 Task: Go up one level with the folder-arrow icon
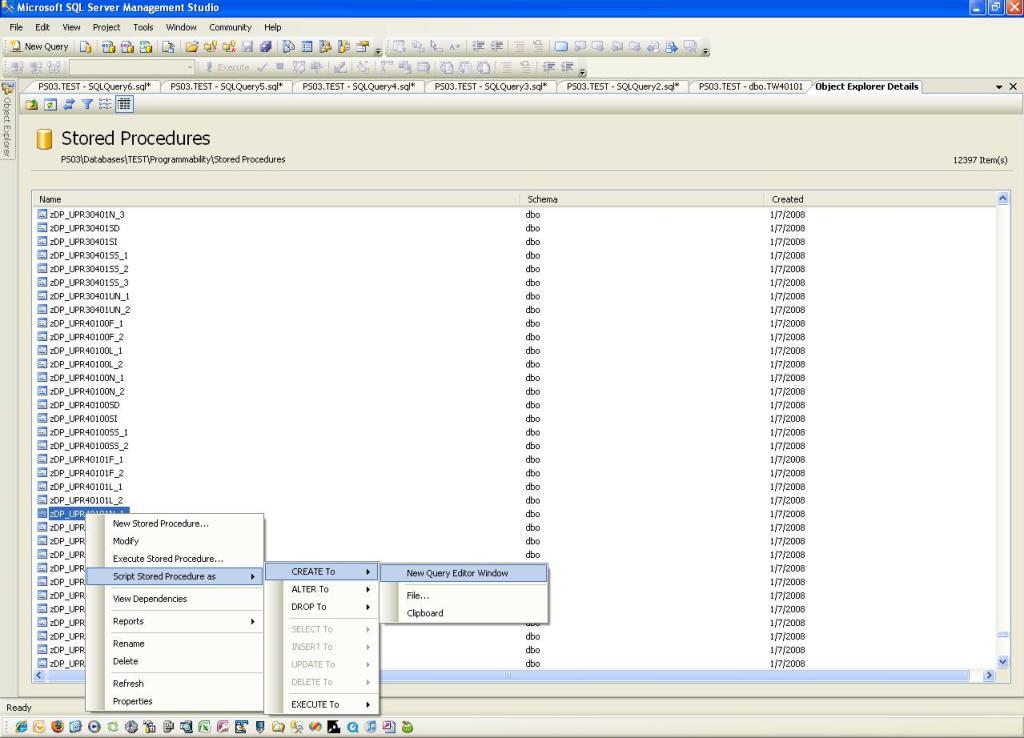[31, 104]
